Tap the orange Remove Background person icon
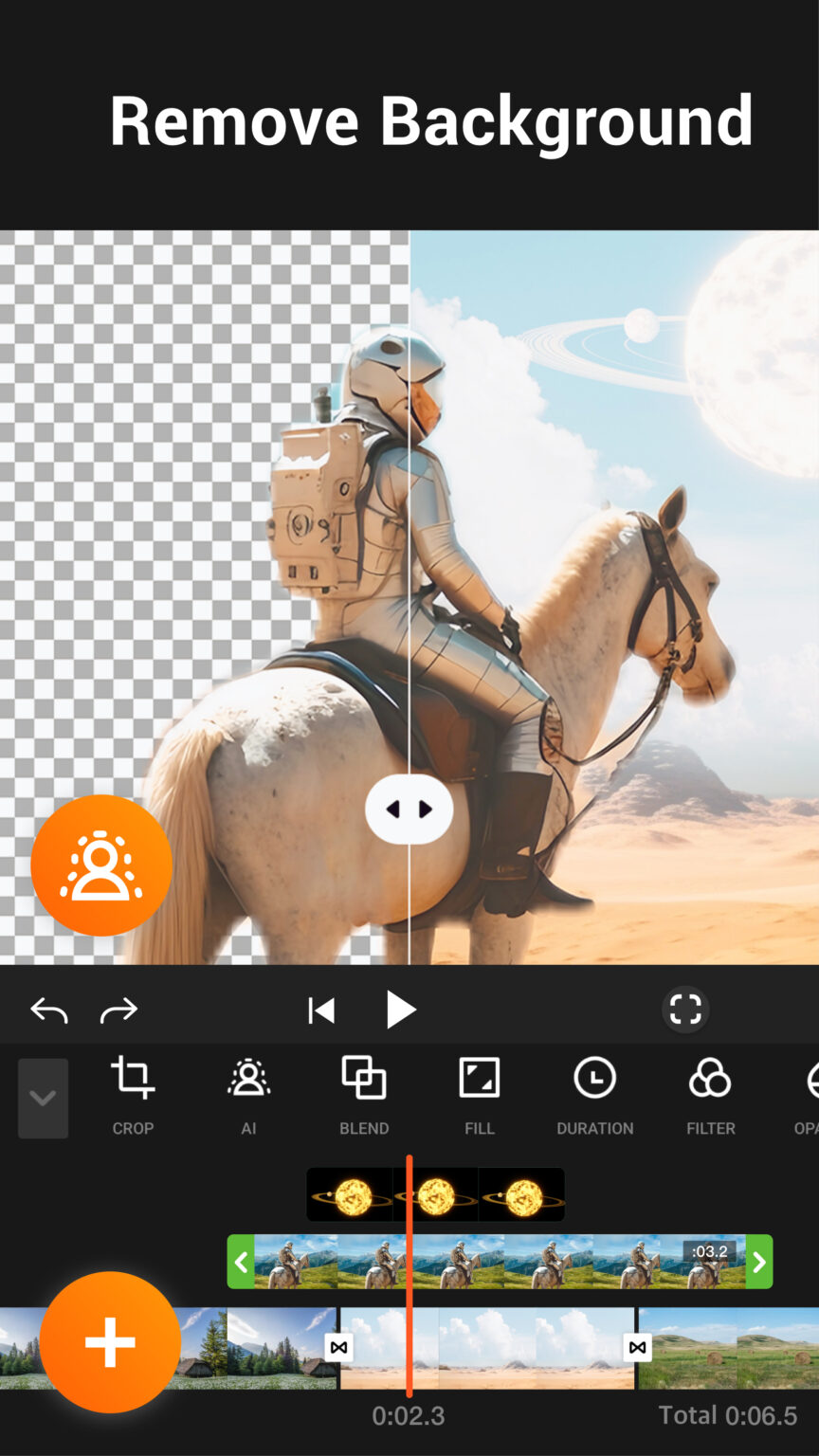Image resolution: width=819 pixels, height=1456 pixels. pyautogui.click(x=101, y=864)
